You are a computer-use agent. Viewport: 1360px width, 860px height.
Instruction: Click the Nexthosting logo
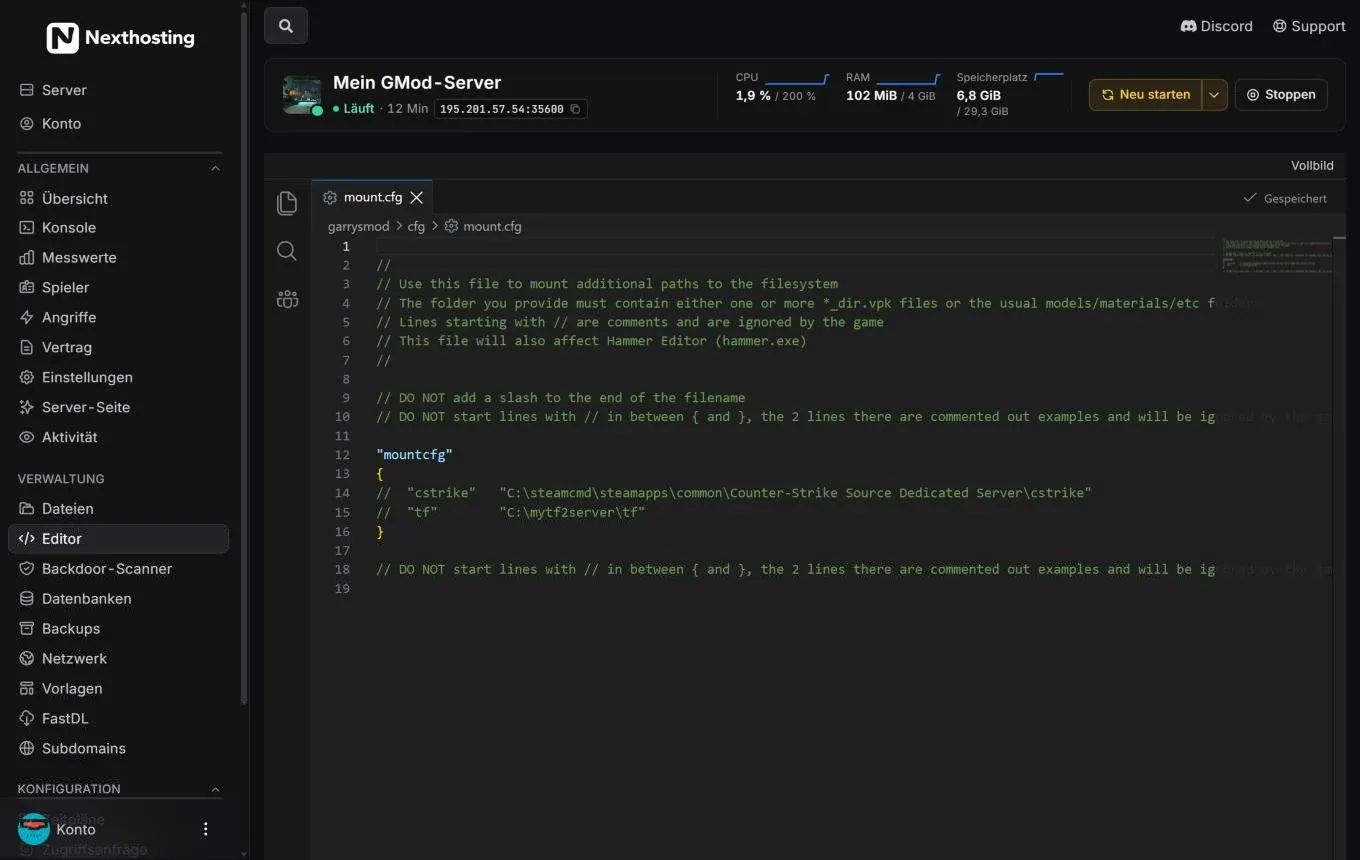pos(121,38)
